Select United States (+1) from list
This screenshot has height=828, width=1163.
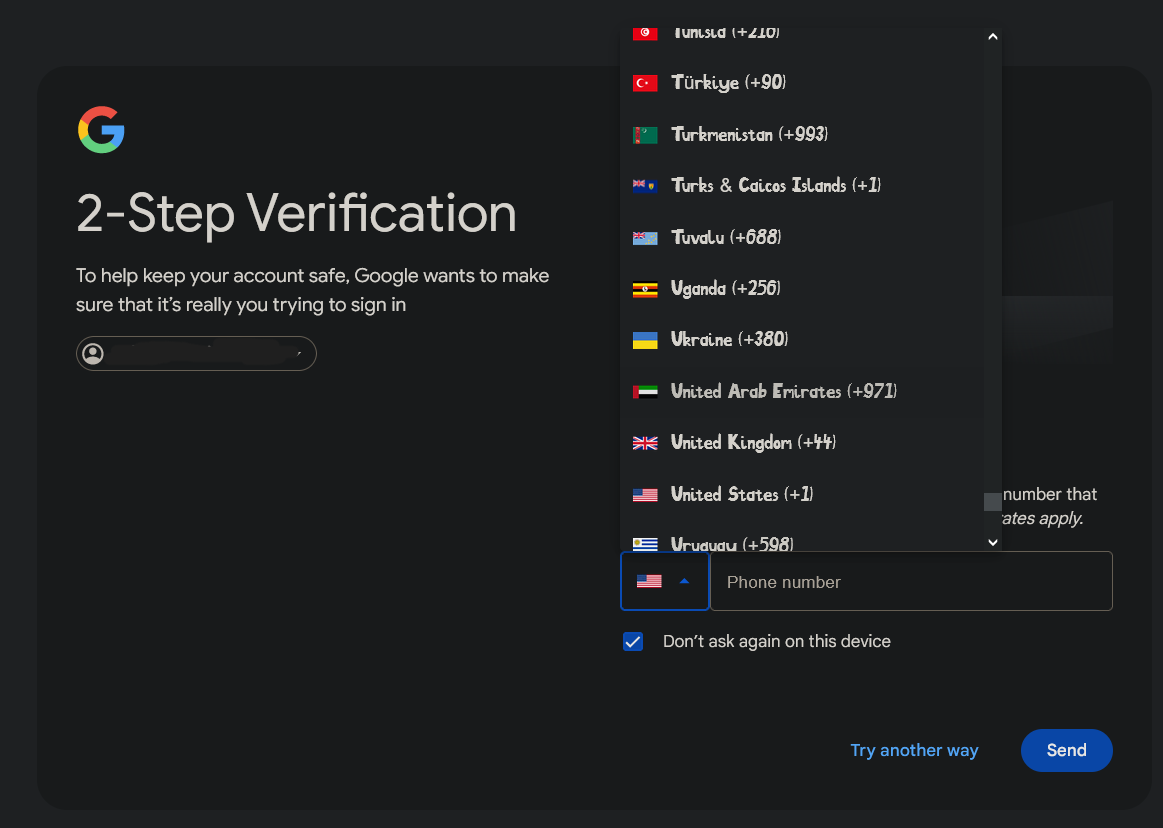click(x=741, y=494)
